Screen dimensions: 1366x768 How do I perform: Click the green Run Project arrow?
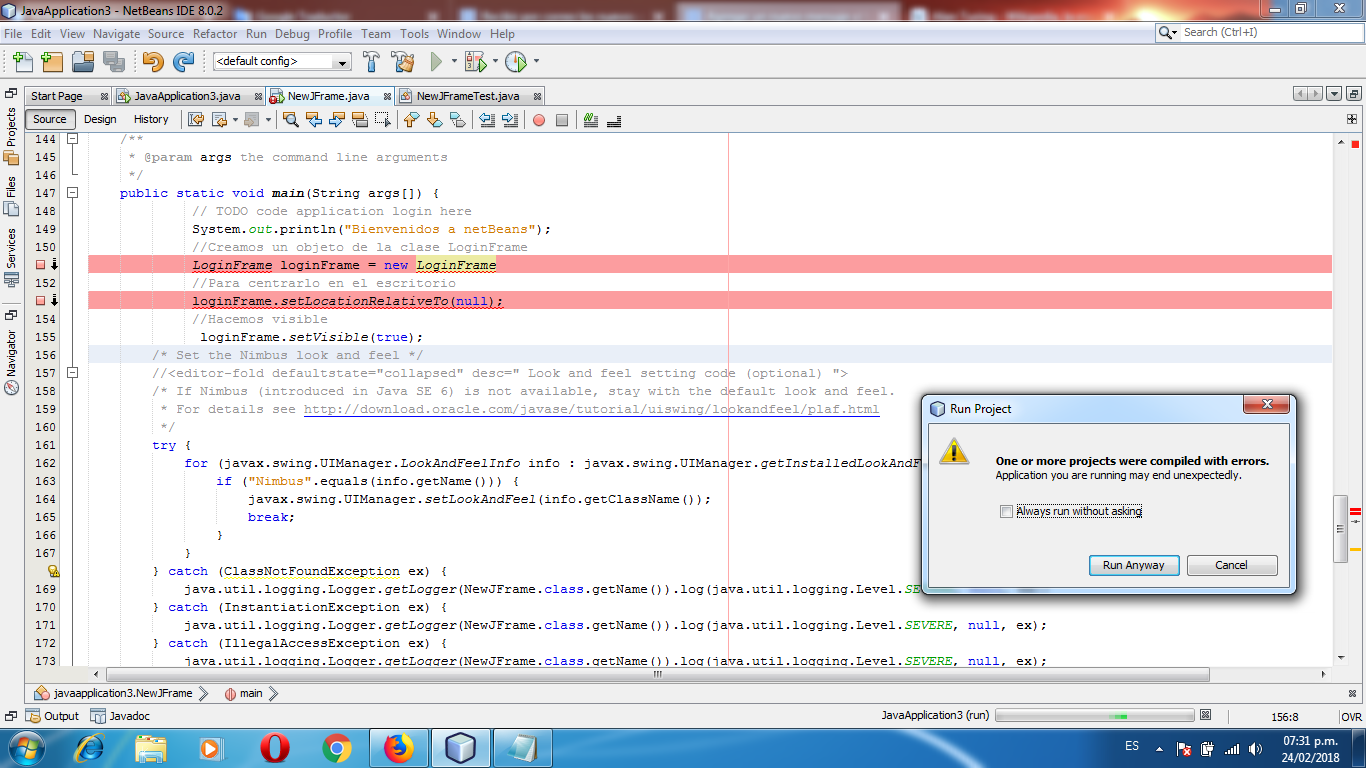pos(436,62)
